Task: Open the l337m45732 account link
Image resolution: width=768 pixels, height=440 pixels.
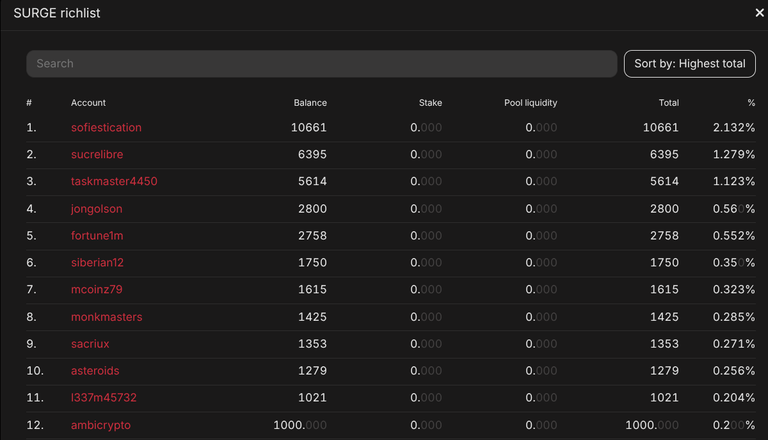Action: (x=104, y=398)
